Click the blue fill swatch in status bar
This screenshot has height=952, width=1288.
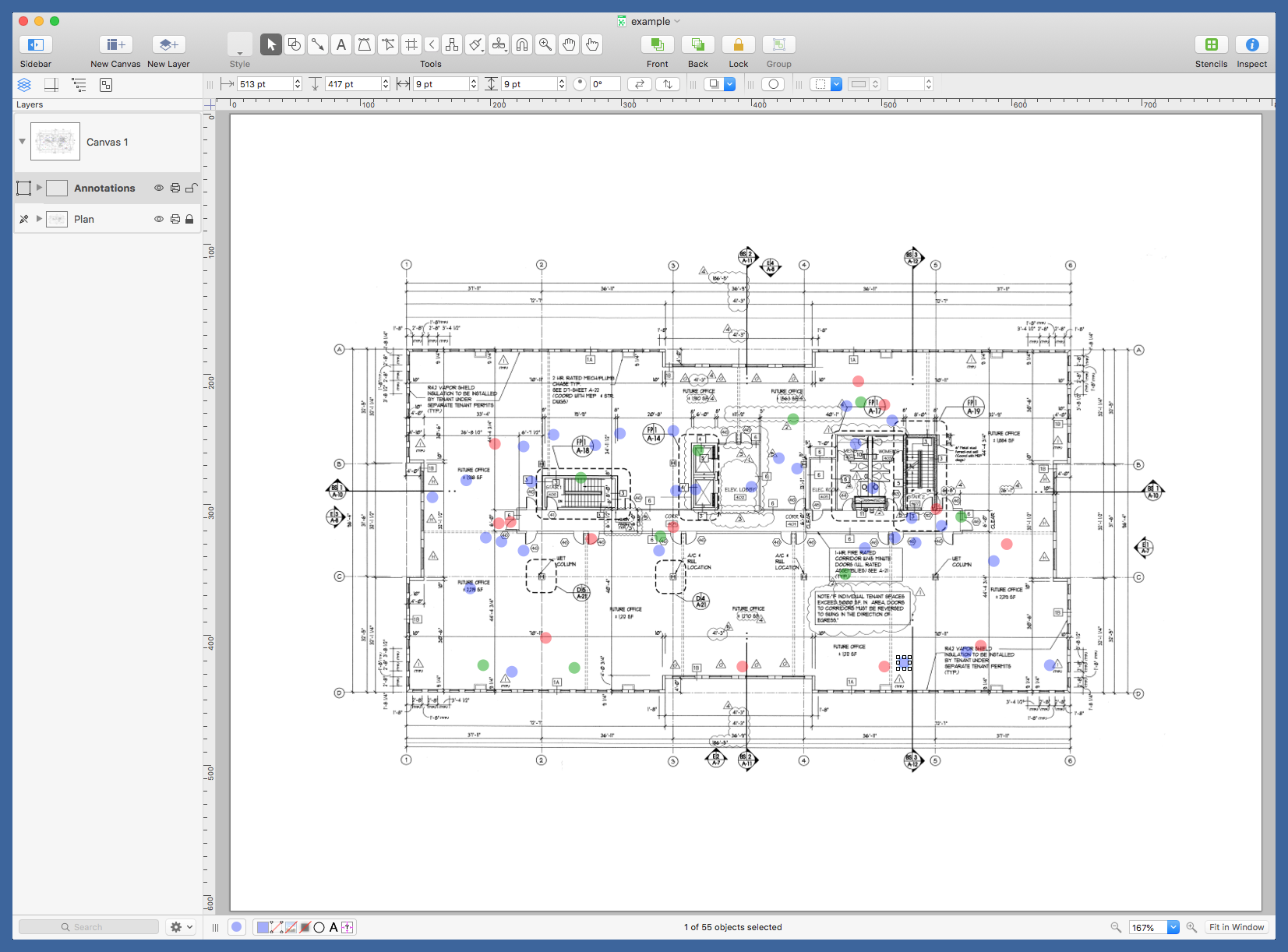(263, 927)
